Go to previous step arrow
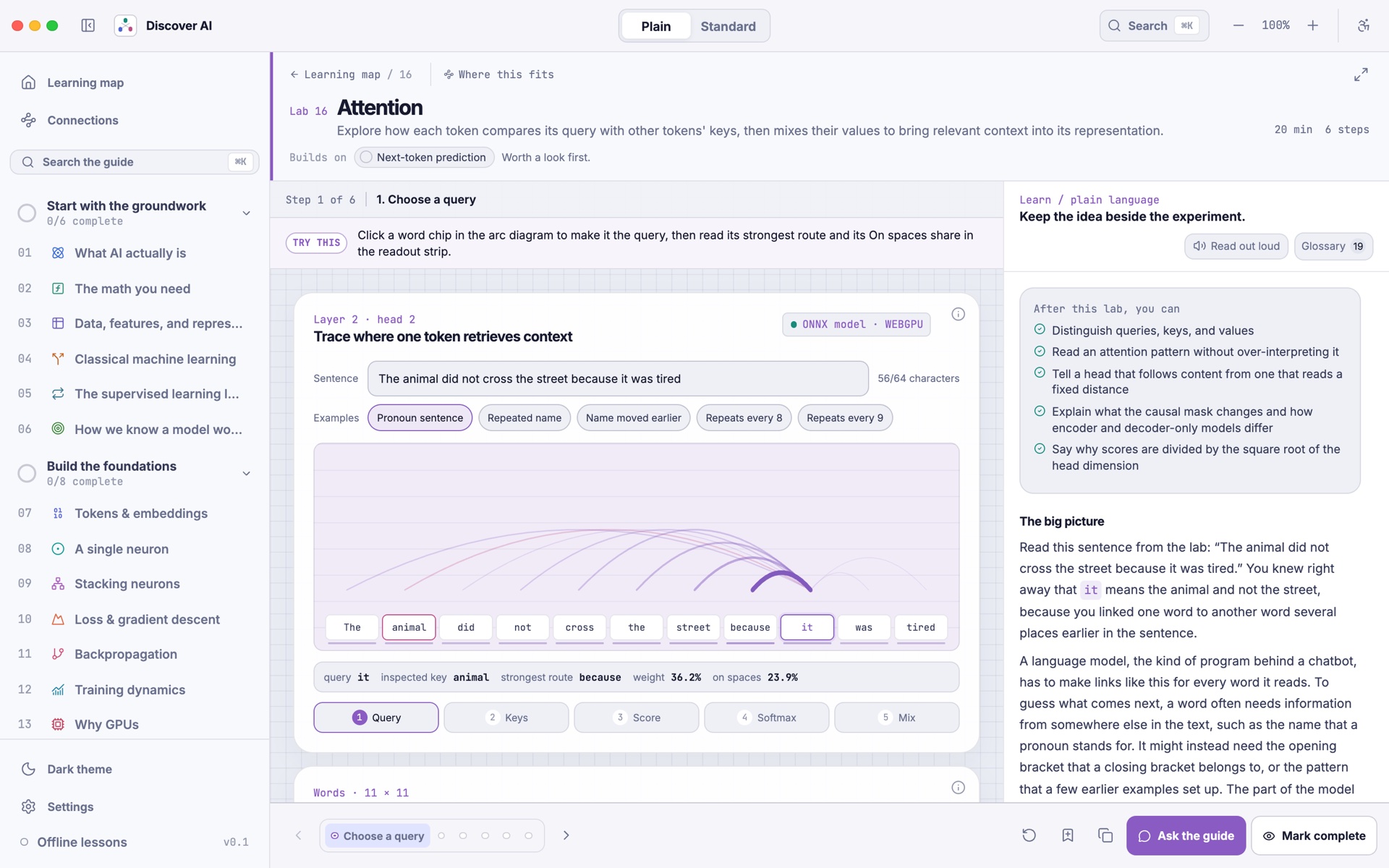This screenshot has width=1389, height=868. 299,835
